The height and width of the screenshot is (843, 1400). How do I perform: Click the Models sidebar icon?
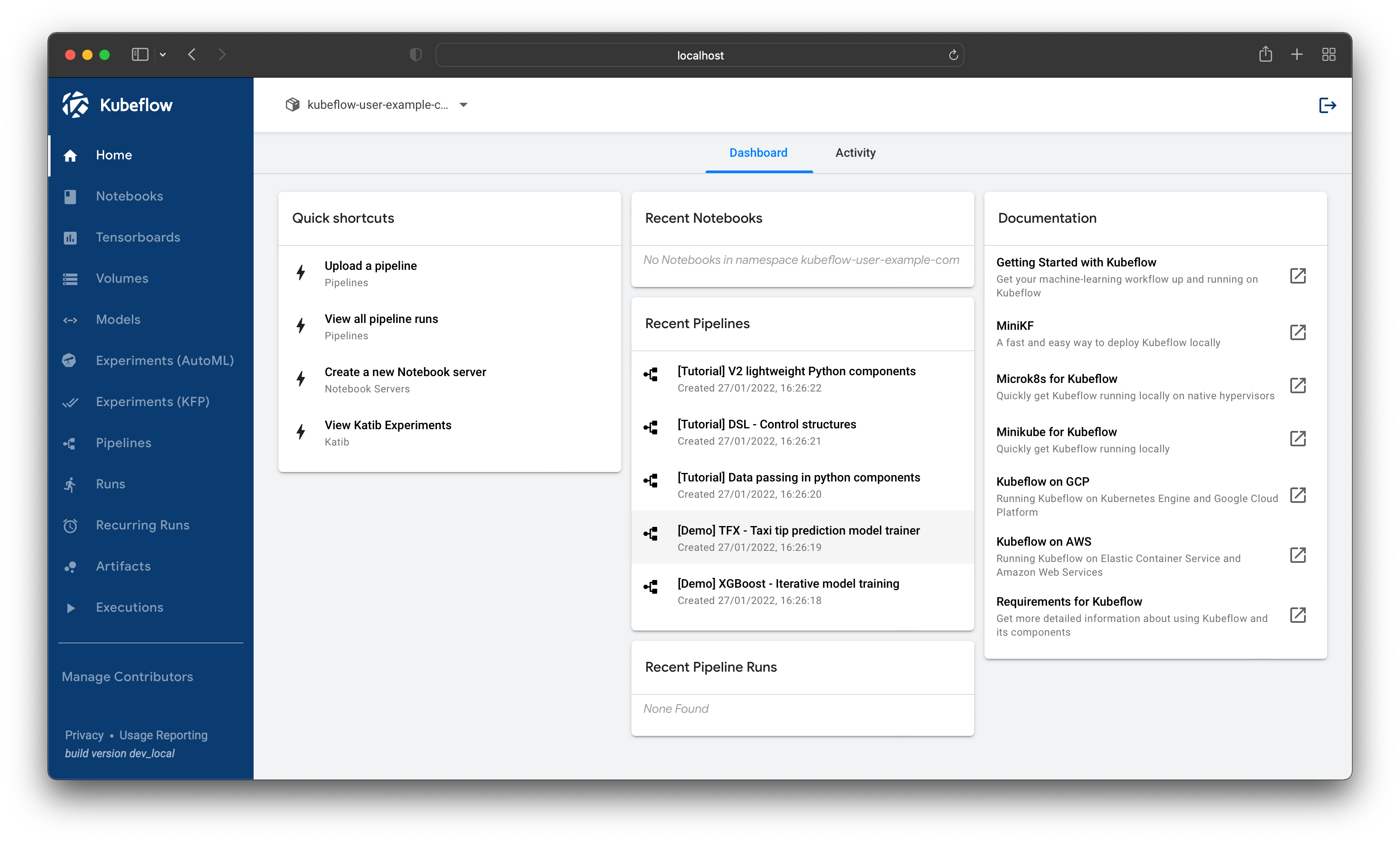pyautogui.click(x=70, y=319)
